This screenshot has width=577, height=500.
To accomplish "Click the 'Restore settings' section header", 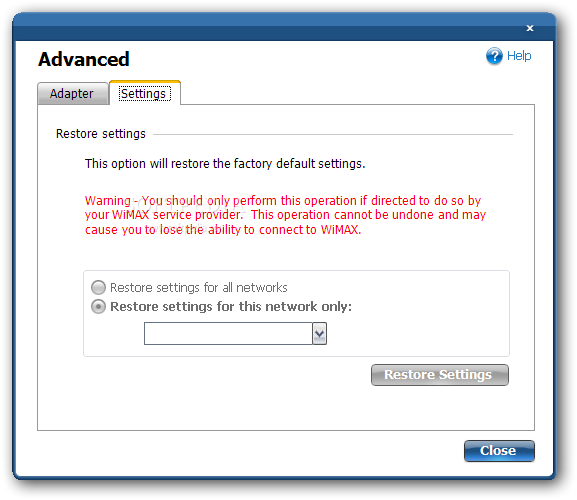I will click(101, 134).
